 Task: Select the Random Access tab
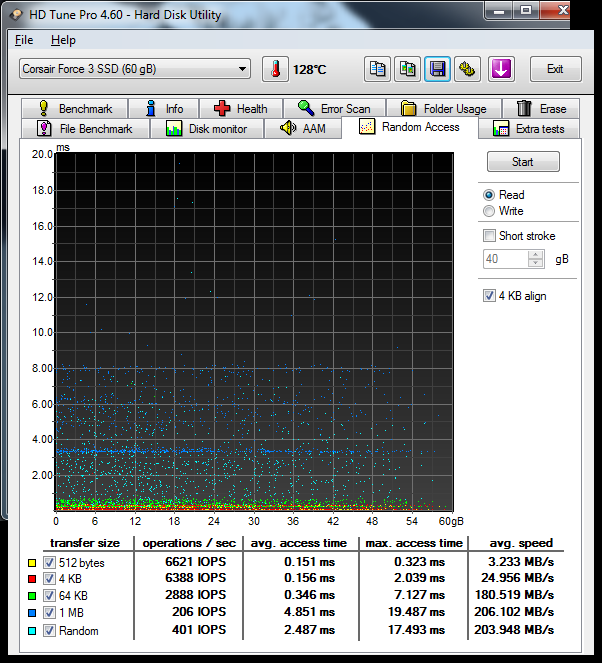410,127
